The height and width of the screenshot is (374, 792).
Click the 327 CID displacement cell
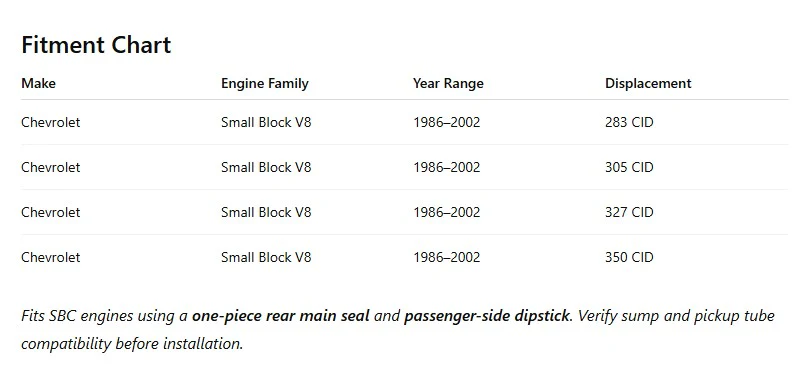point(629,212)
